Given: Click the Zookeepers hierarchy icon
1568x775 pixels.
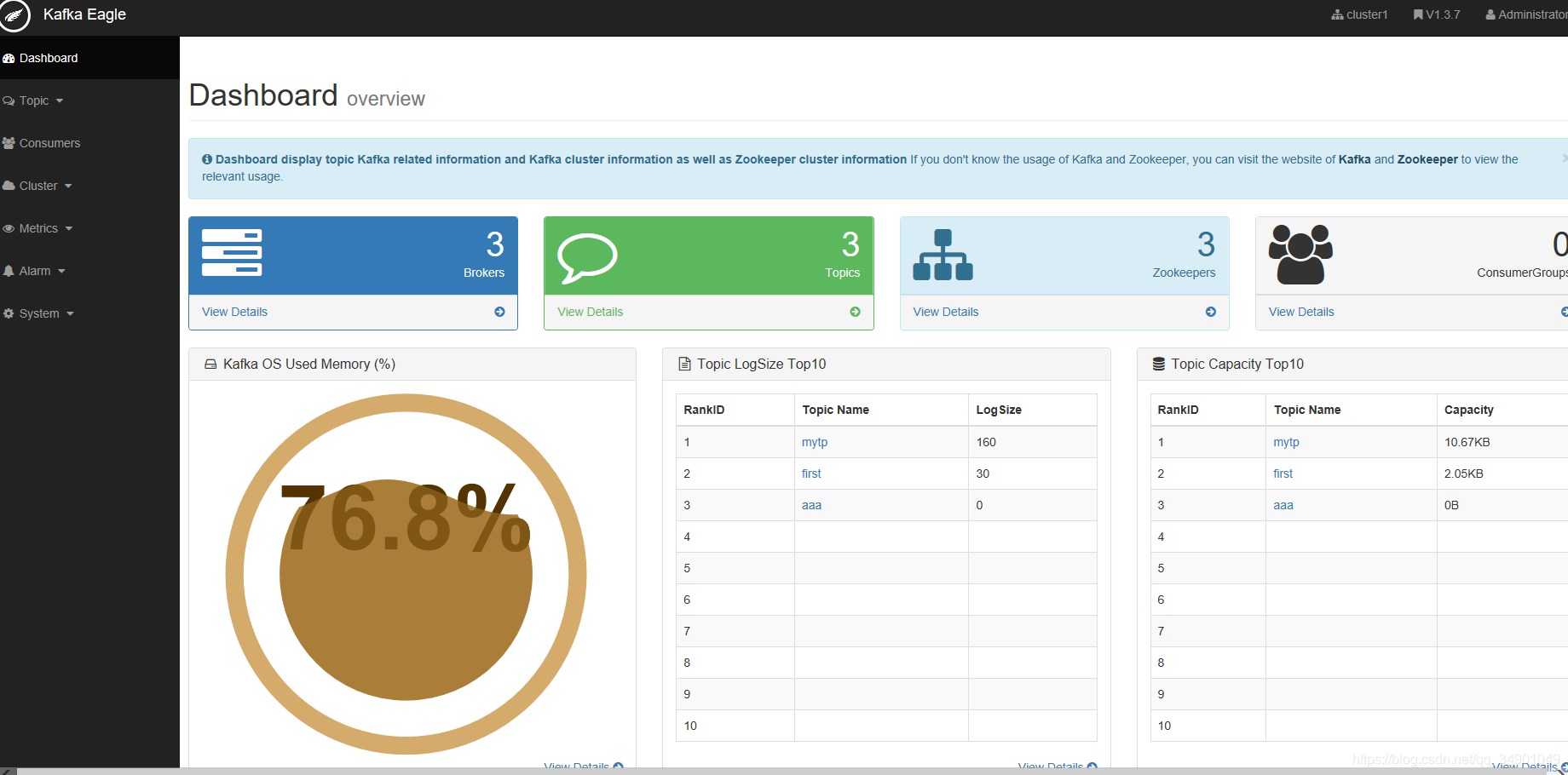Looking at the screenshot, I should (943, 255).
